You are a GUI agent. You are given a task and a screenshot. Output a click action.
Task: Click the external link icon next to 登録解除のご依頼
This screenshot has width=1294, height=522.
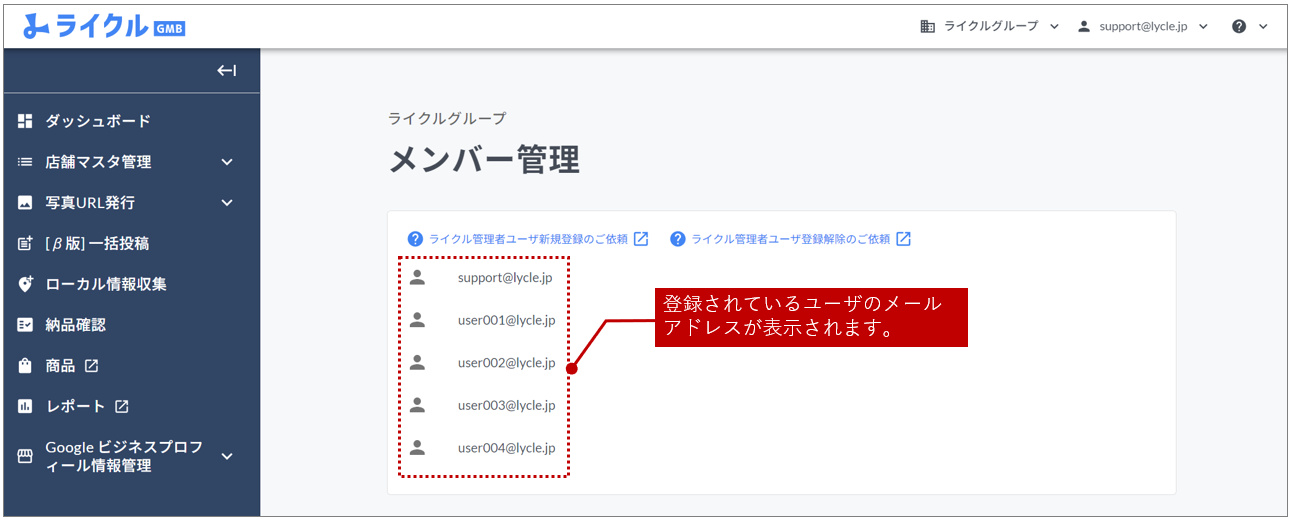903,239
